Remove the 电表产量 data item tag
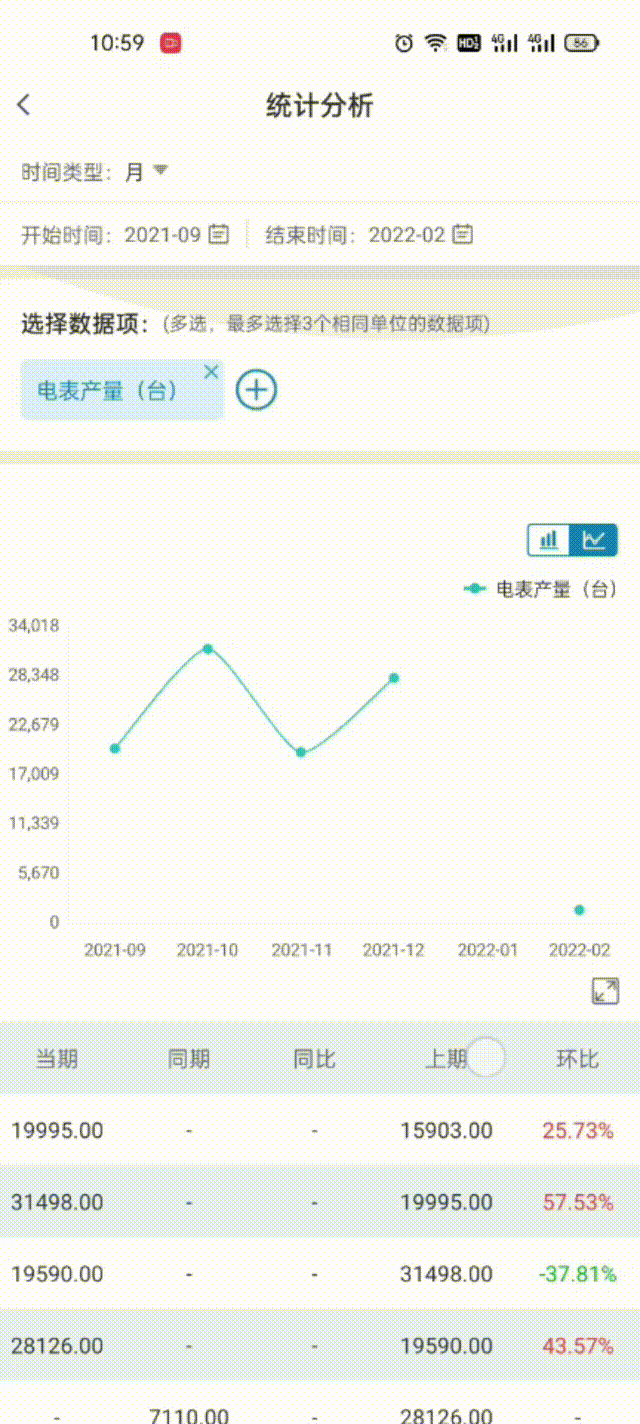The width and height of the screenshot is (640, 1424). pos(211,372)
